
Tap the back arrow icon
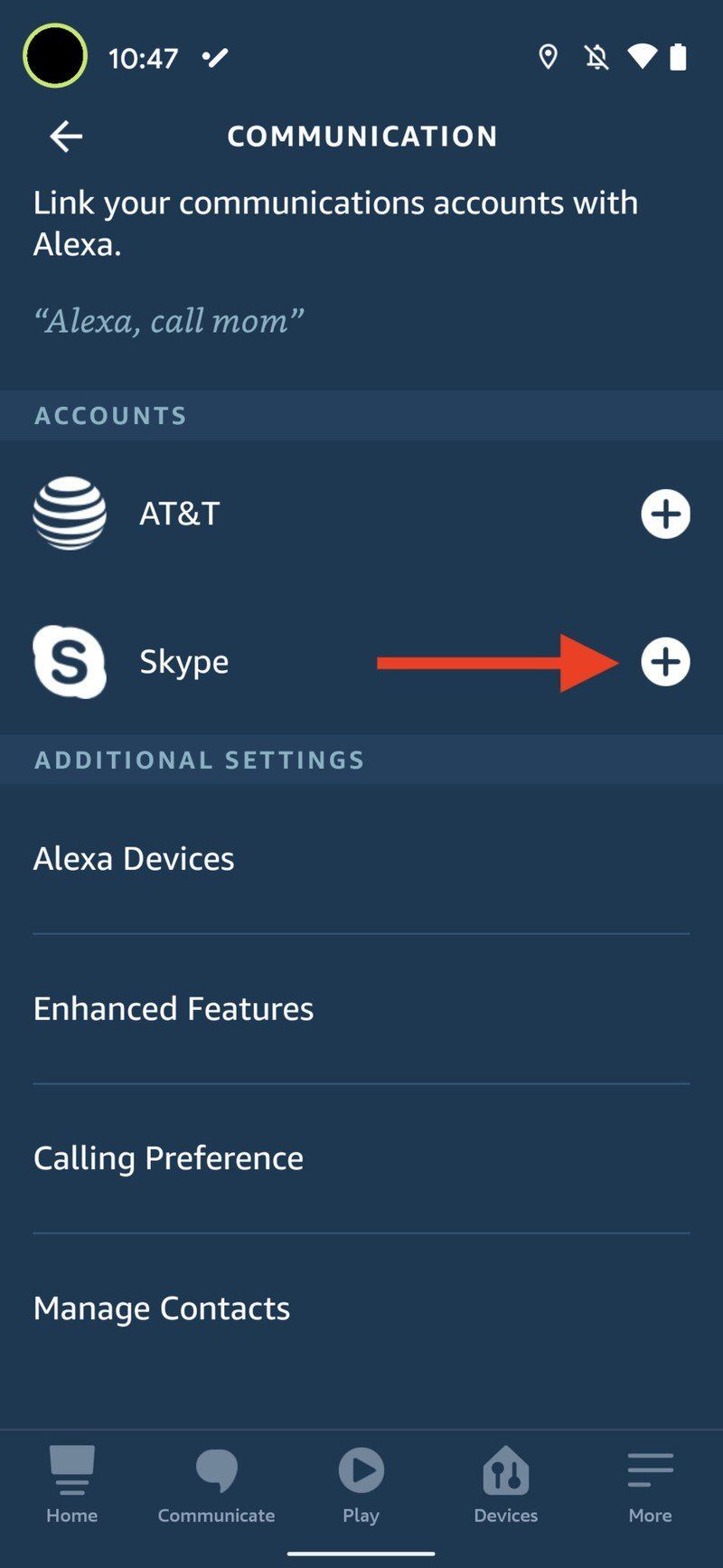click(66, 137)
